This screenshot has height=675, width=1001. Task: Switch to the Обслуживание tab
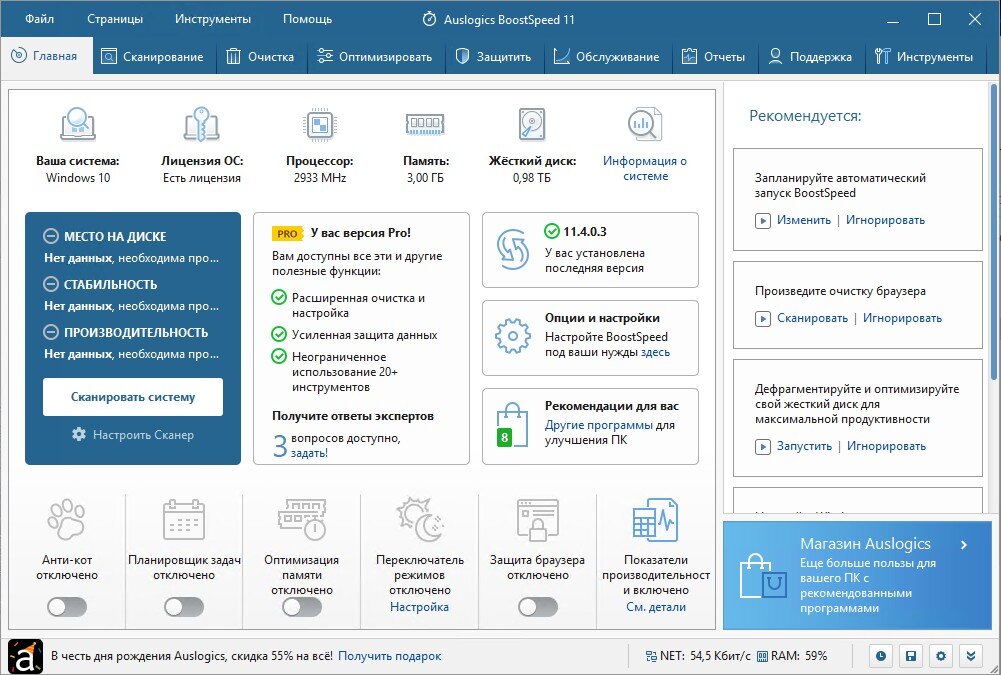606,57
